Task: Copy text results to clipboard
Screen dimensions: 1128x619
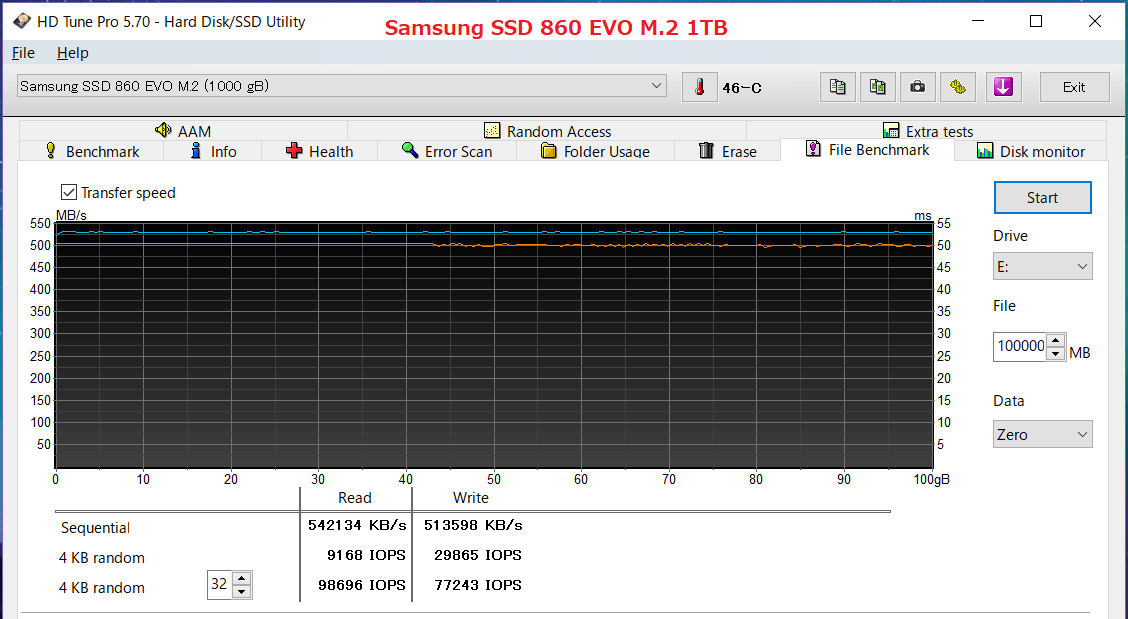Action: (837, 87)
